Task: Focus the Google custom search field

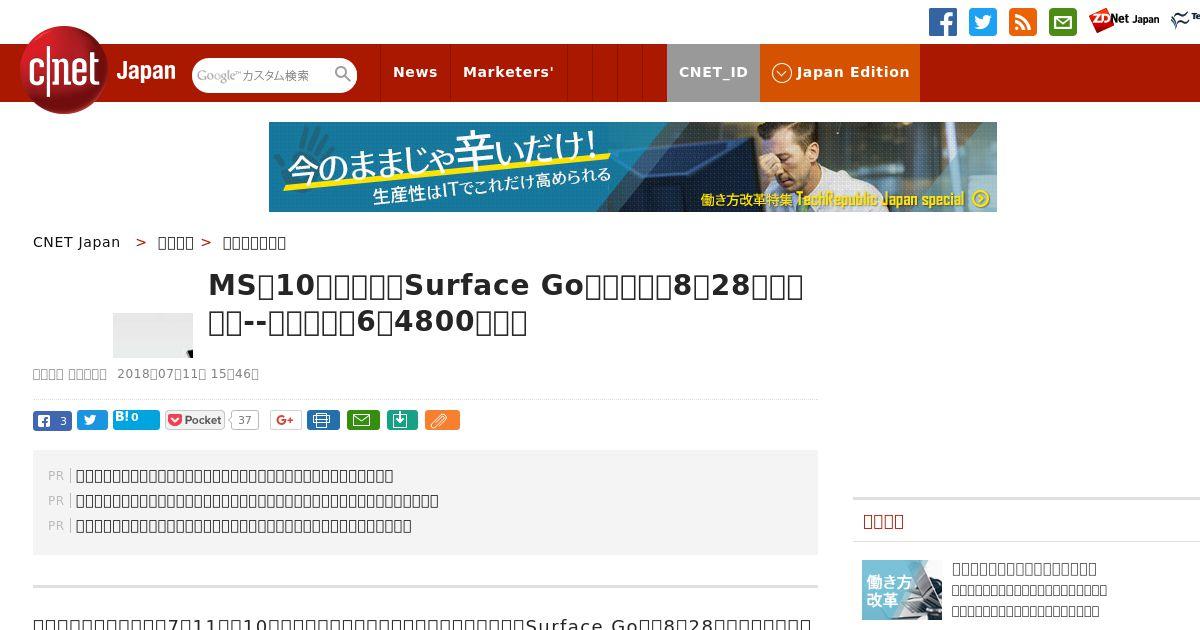Action: point(263,75)
